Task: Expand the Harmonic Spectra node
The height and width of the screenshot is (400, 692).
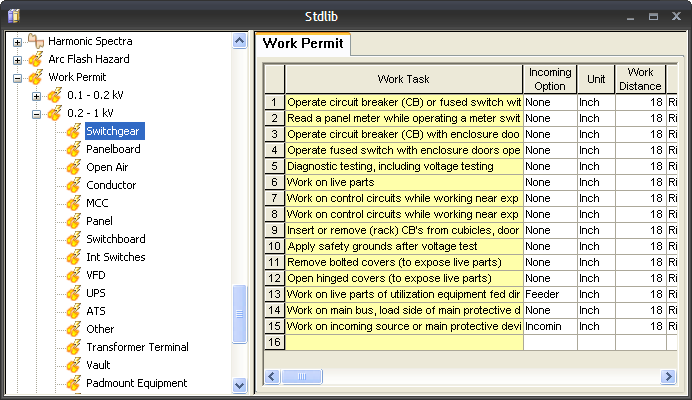Action: (x=17, y=42)
